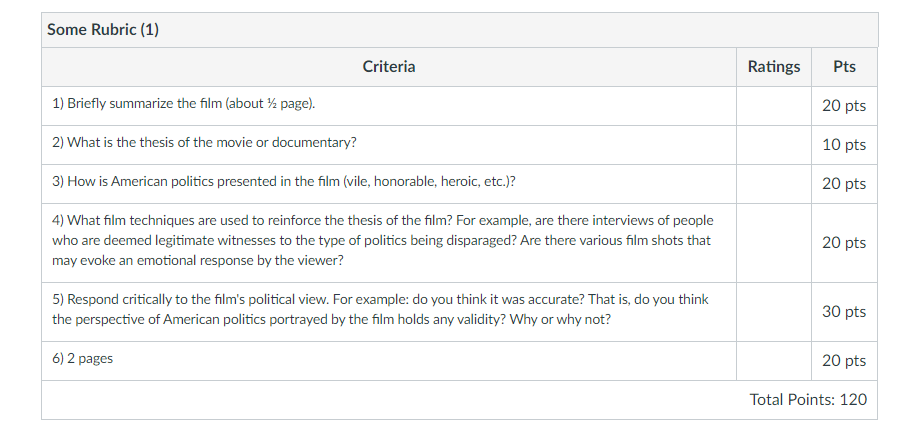The image size is (908, 425).
Task: Click the points for film techniques row
Action: [x=844, y=242]
